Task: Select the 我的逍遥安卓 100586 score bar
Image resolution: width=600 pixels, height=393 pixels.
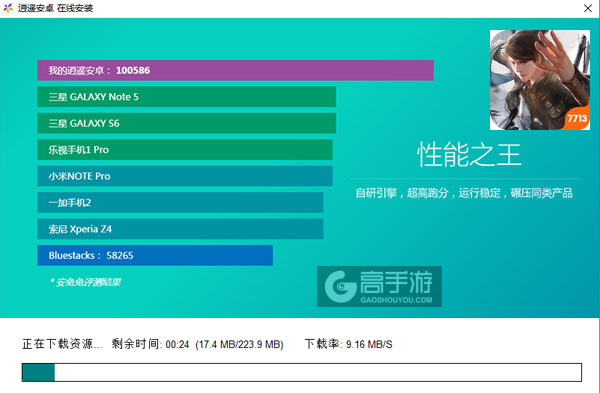Action: (235, 70)
